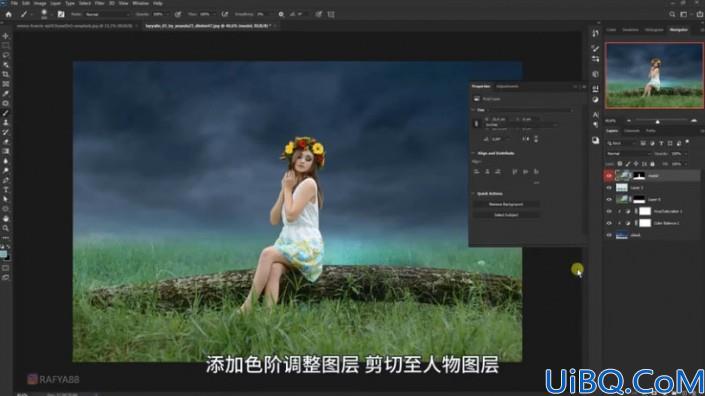Open brush Opacity dropdown in options bar

[167, 14]
